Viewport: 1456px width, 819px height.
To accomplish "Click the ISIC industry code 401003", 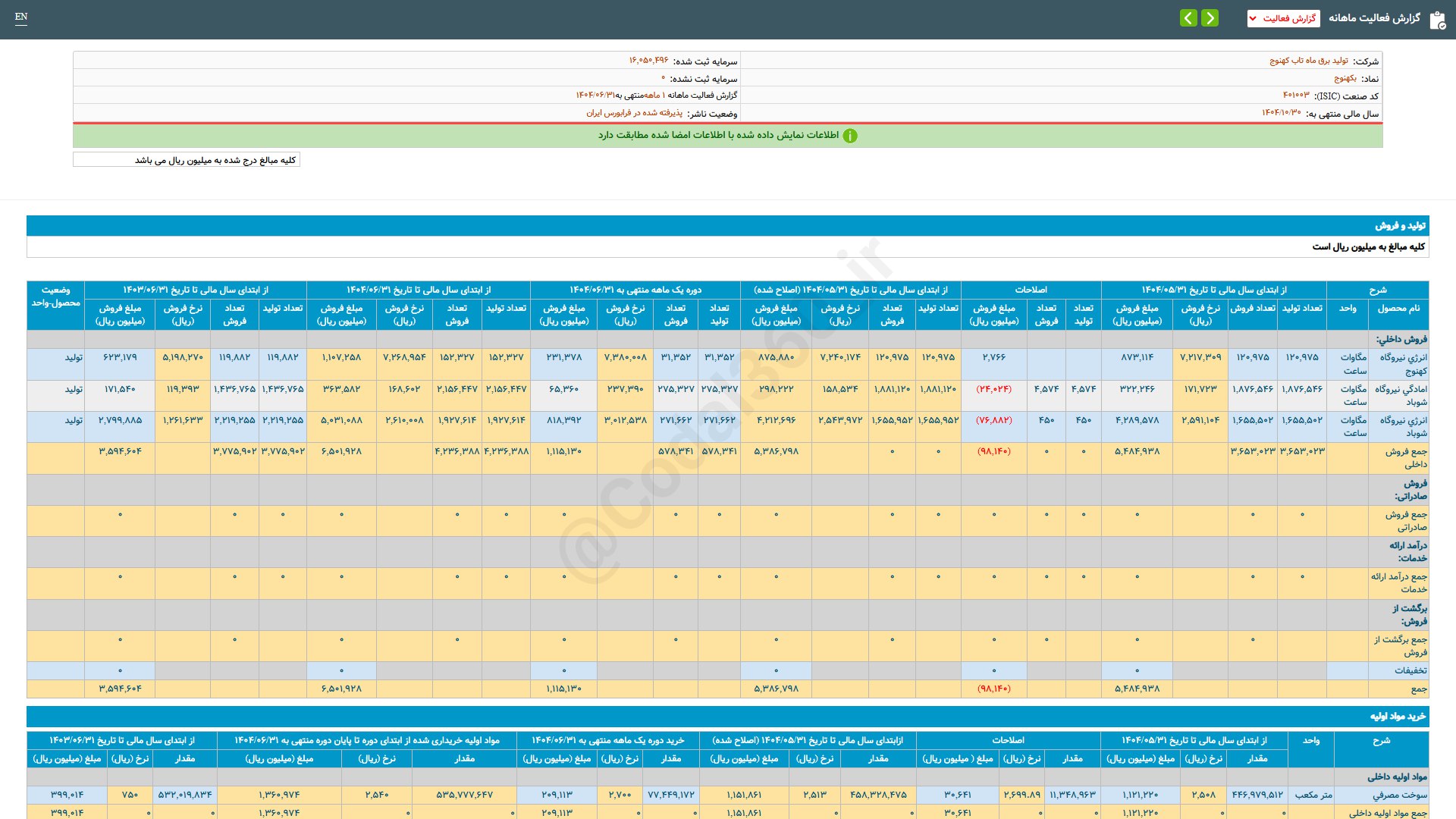I will (x=1296, y=96).
